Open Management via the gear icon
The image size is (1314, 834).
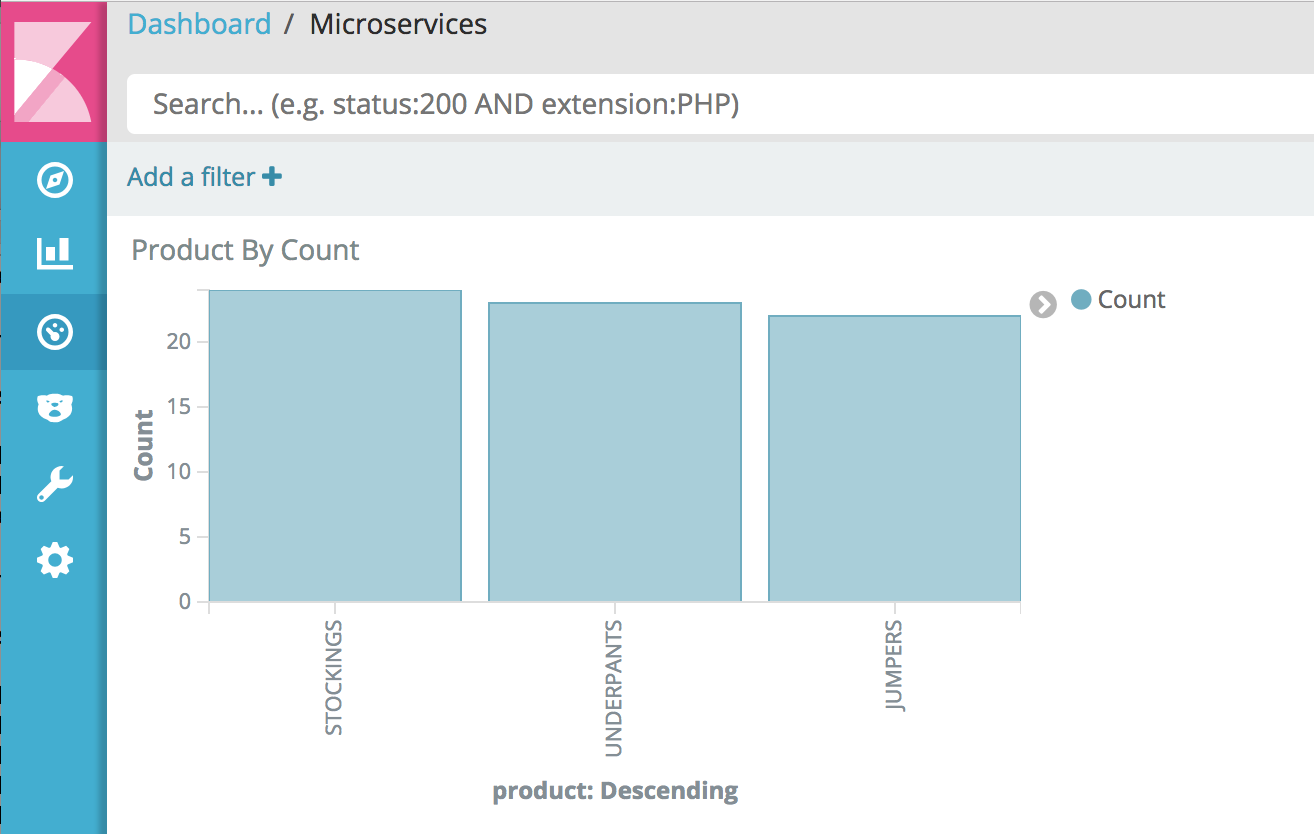point(54,560)
